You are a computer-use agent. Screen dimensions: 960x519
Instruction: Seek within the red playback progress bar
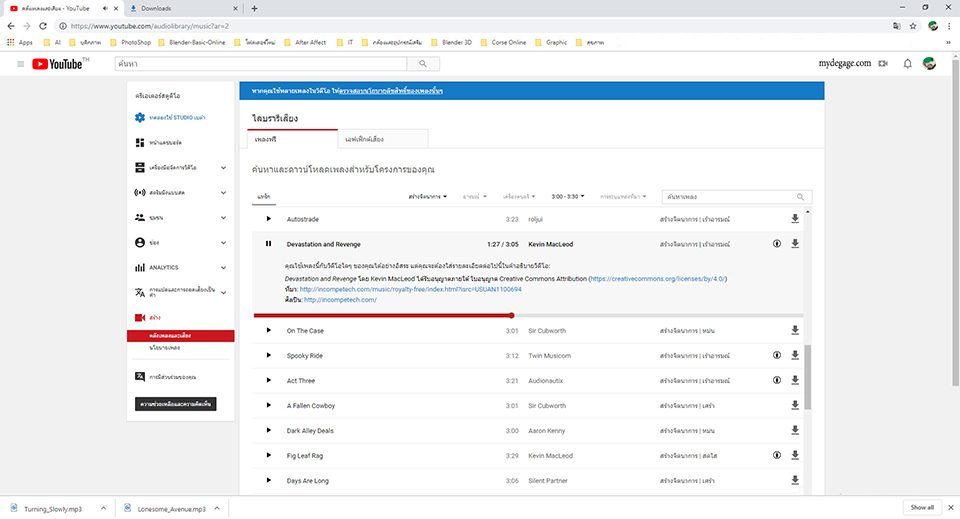coord(528,316)
